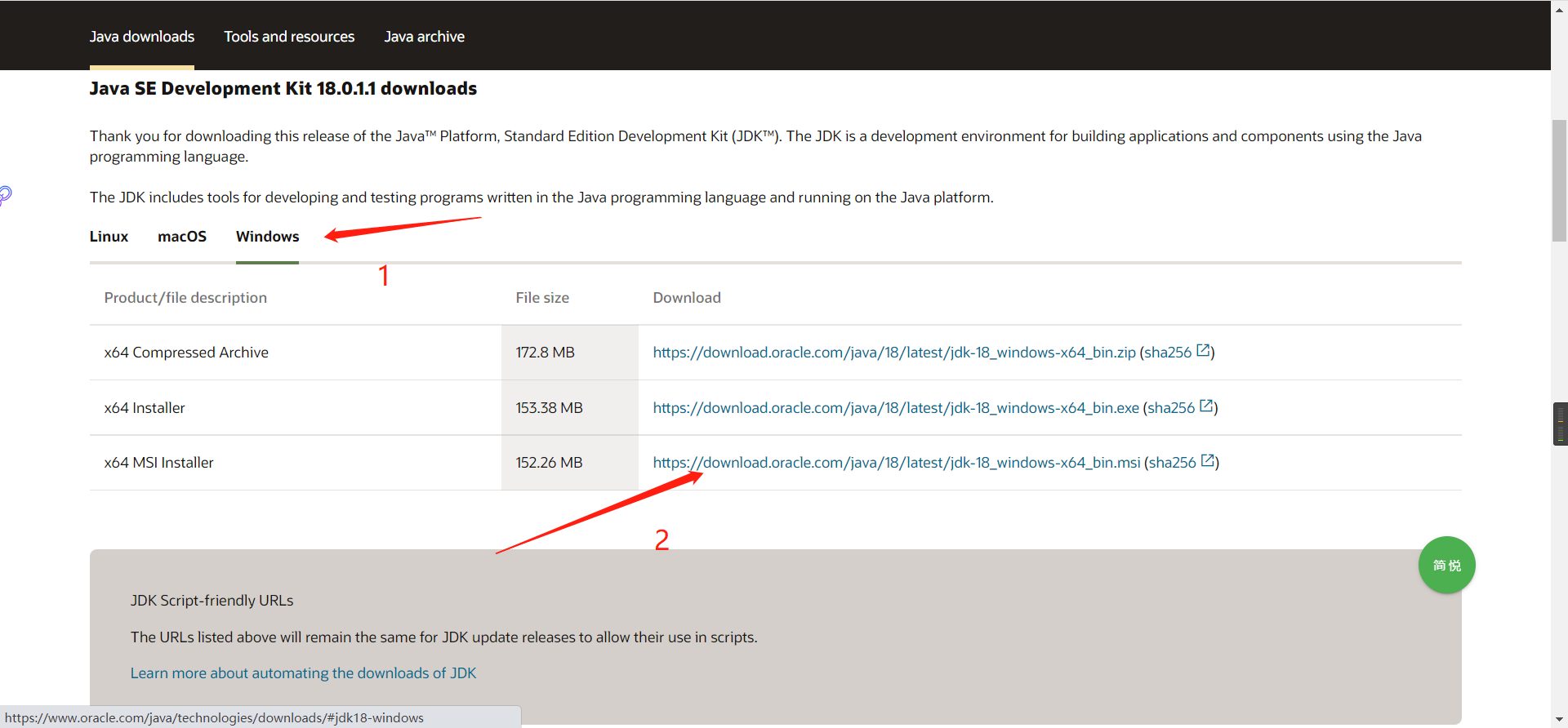Screen dimensions: 1568x728
Task: Click the page vertical scrollbar thumb
Action: pos(1559,181)
